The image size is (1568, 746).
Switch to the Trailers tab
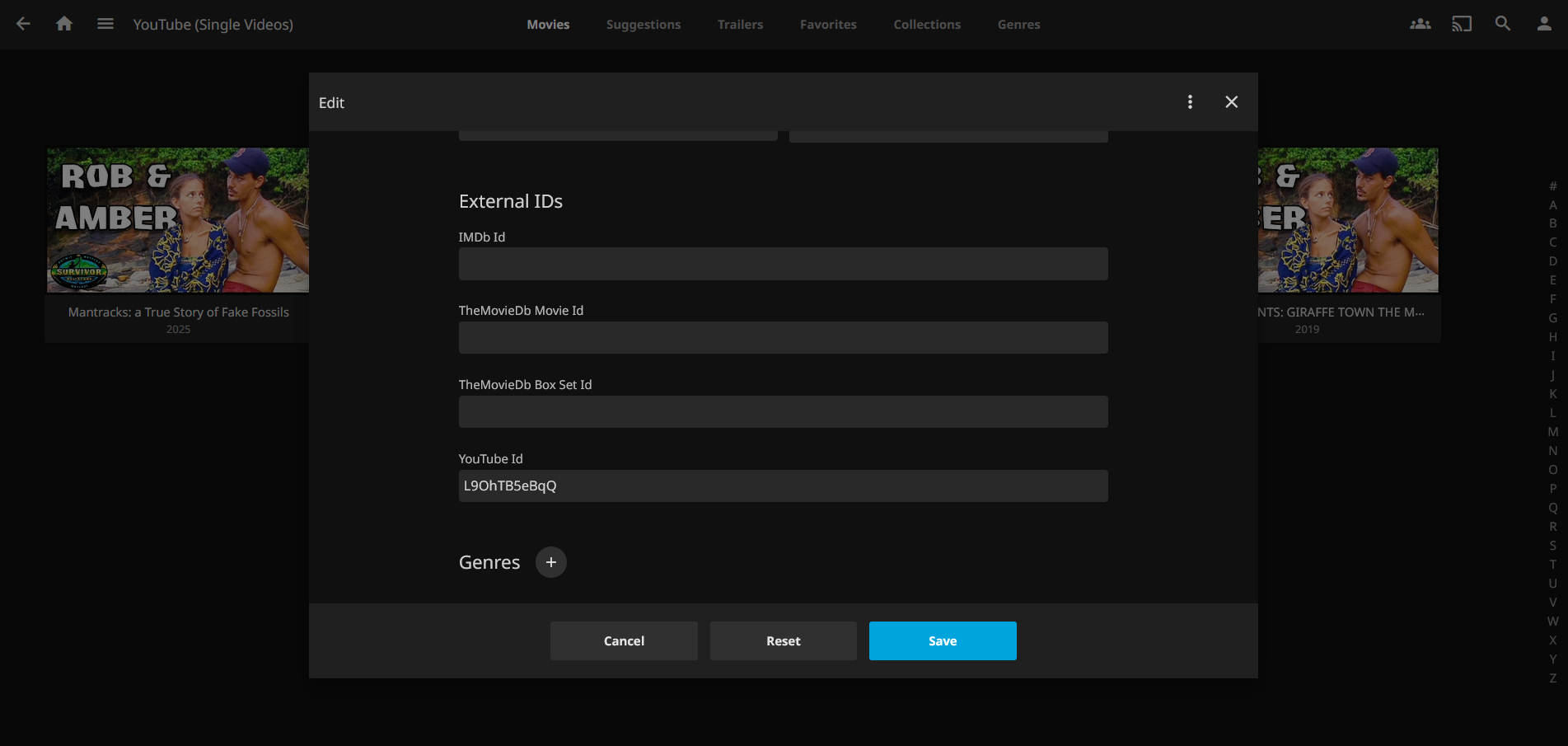tap(740, 25)
